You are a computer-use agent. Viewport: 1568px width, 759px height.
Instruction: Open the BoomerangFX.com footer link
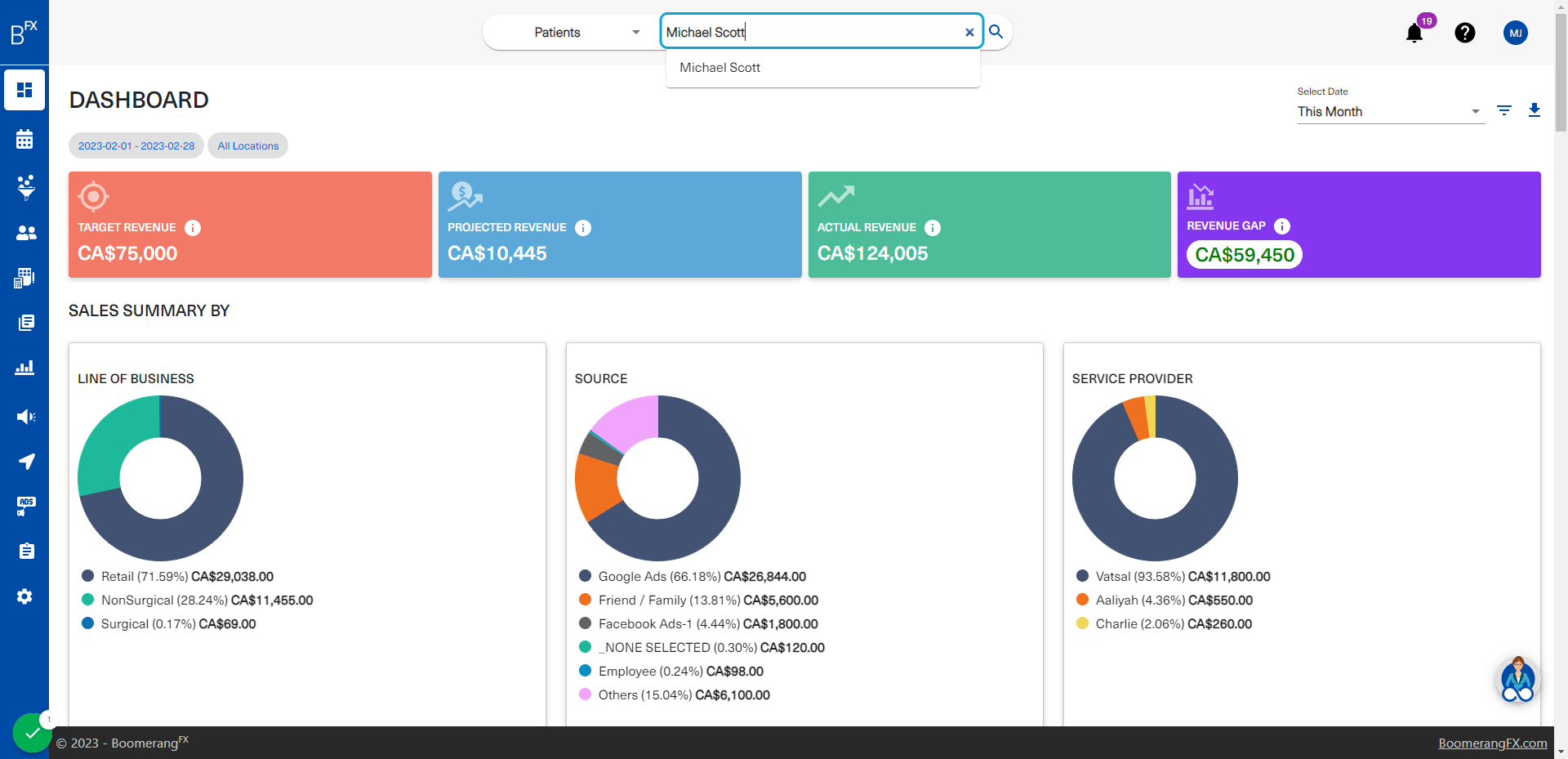(x=1492, y=743)
